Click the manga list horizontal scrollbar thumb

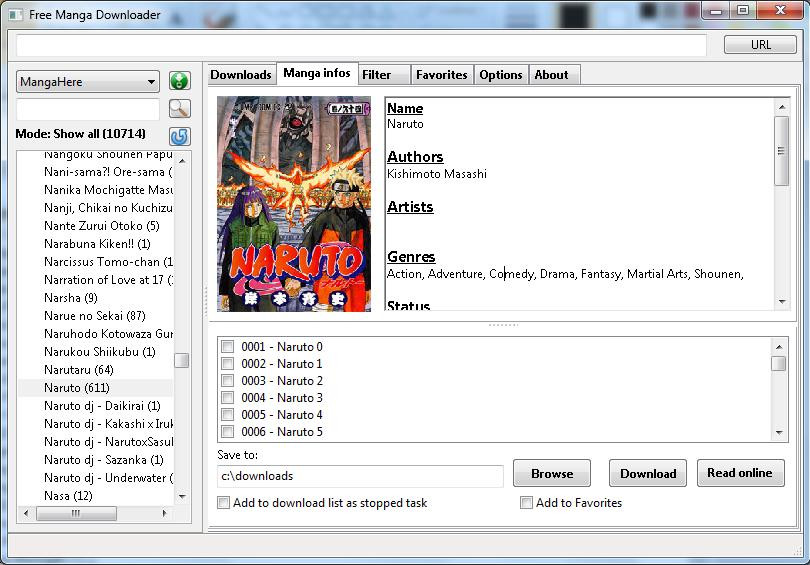click(76, 513)
